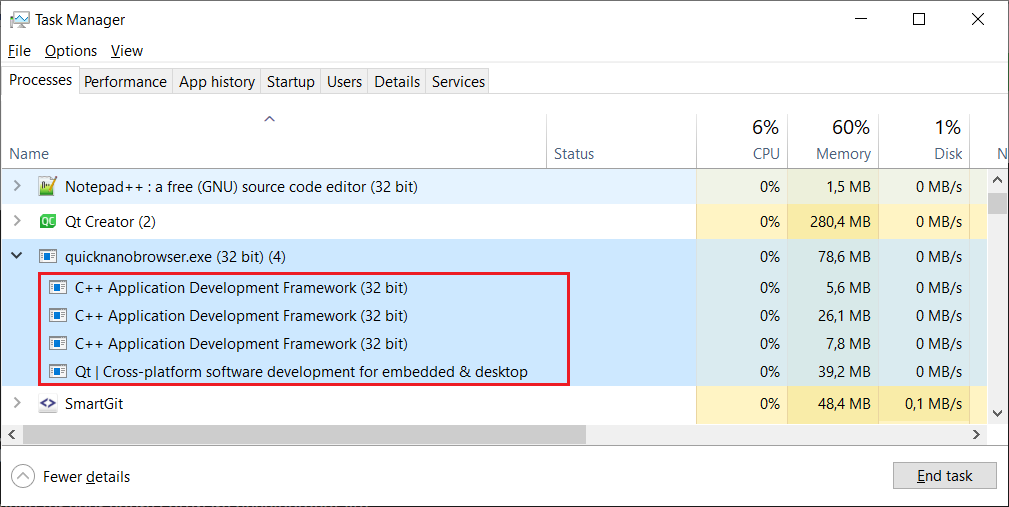Image resolution: width=1009 pixels, height=507 pixels.
Task: Click the Qt Cross-platform subprocess icon
Action: point(57,372)
